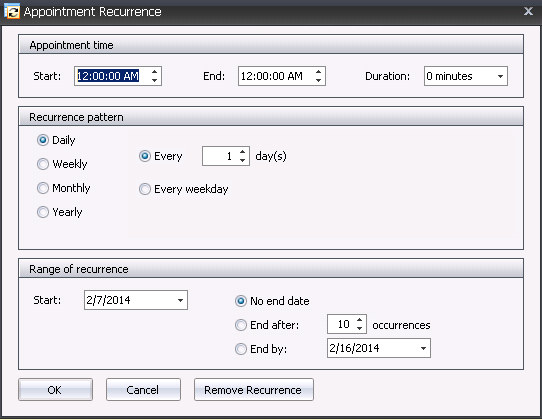Click the Recurrence pattern group header
The height and width of the screenshot is (420, 542).
point(271,116)
